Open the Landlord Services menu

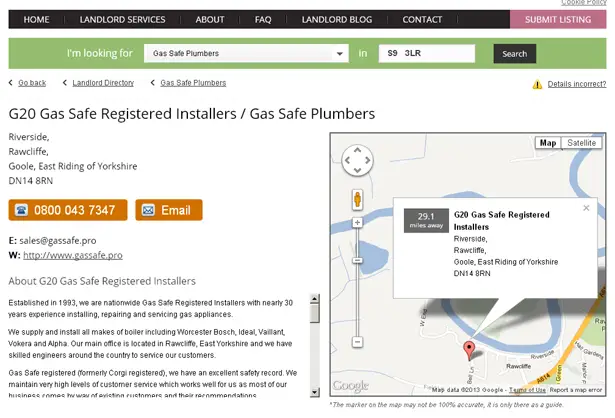click(122, 20)
